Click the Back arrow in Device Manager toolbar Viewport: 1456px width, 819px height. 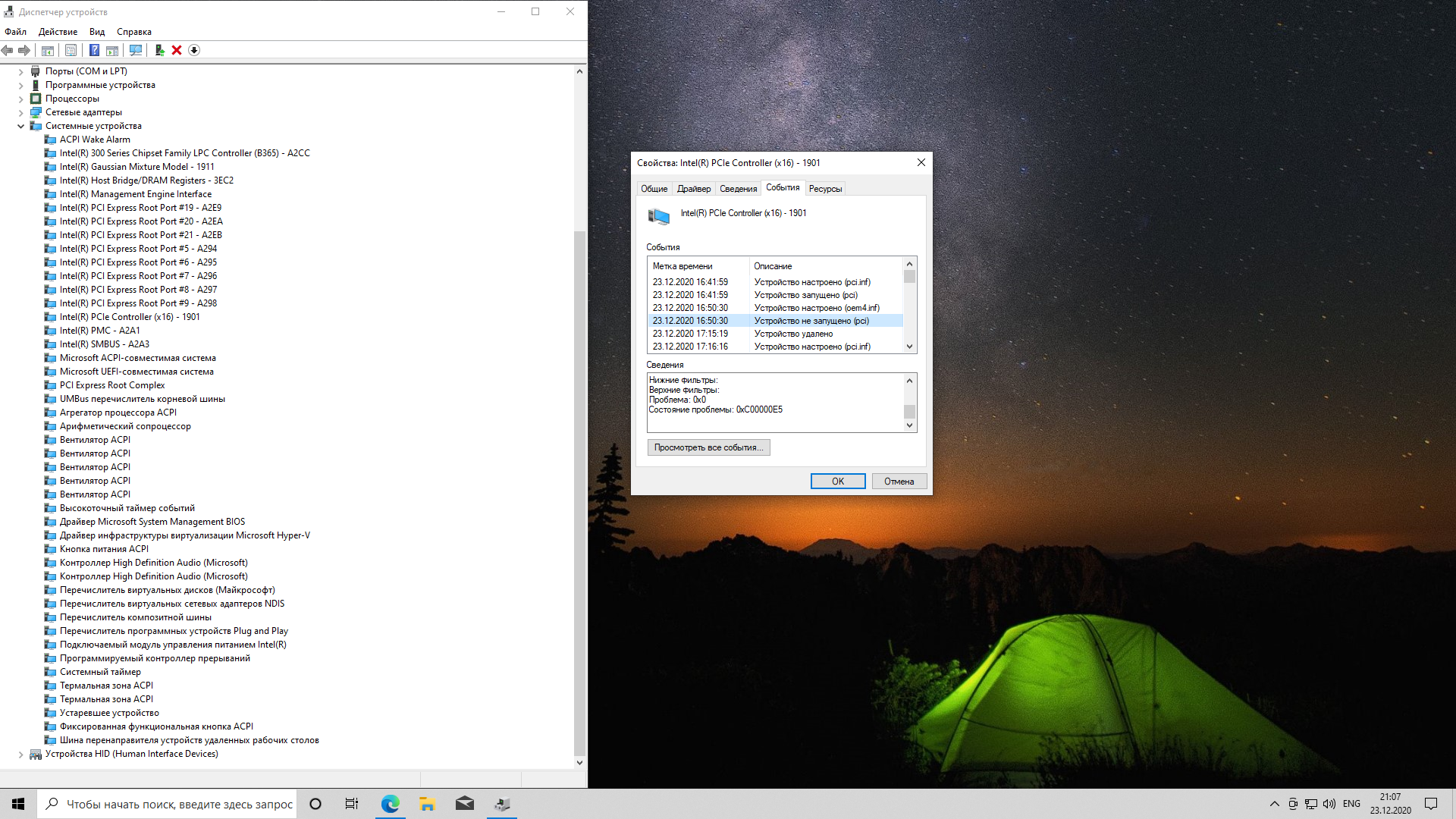(8, 50)
